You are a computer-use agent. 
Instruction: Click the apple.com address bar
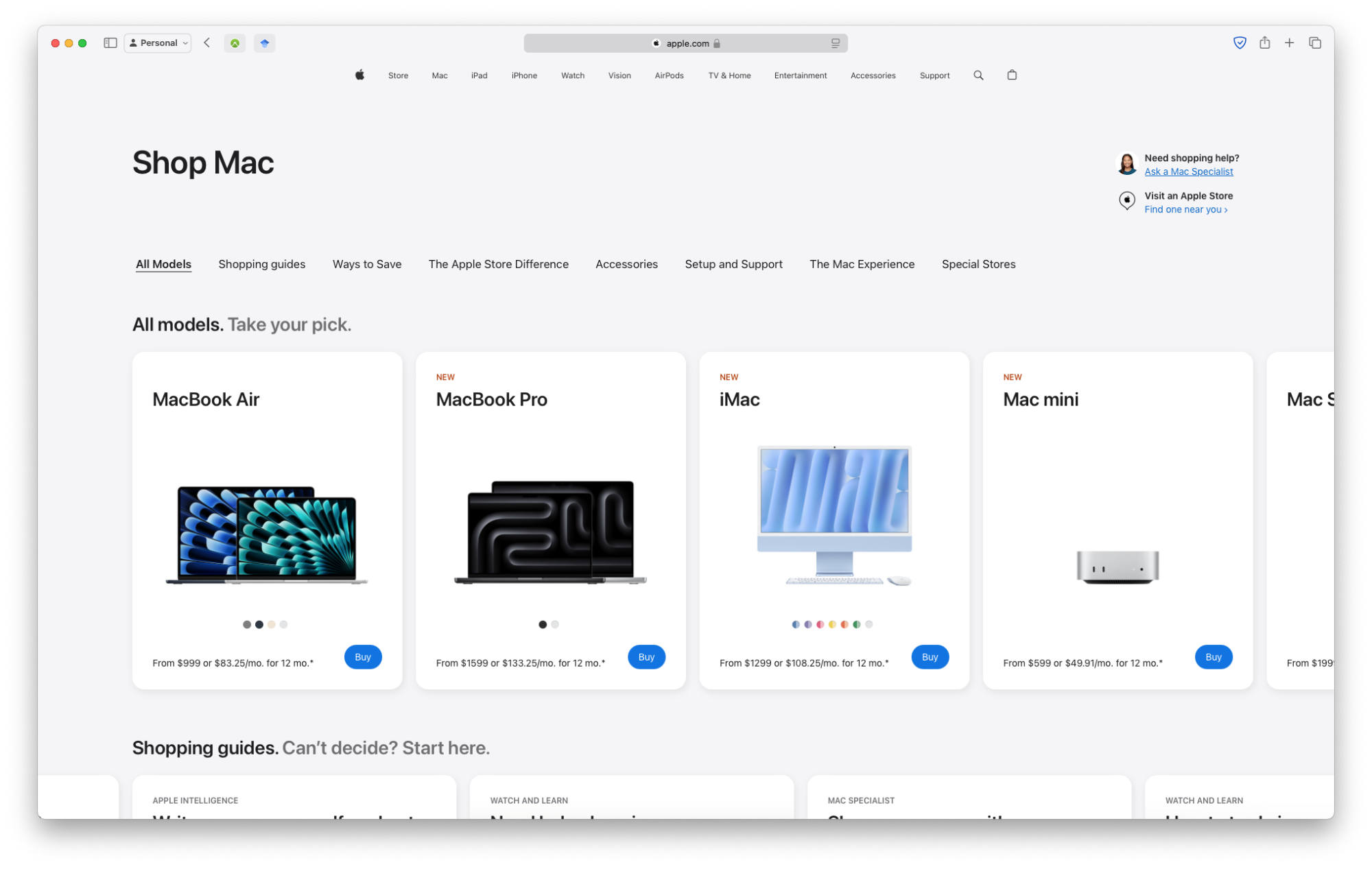pyautogui.click(x=685, y=43)
